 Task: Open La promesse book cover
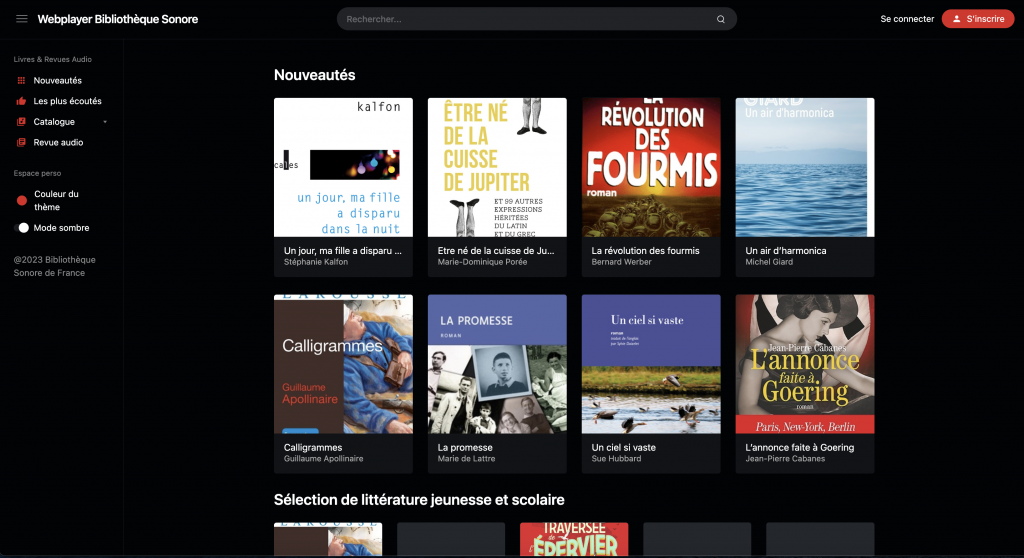coord(497,364)
